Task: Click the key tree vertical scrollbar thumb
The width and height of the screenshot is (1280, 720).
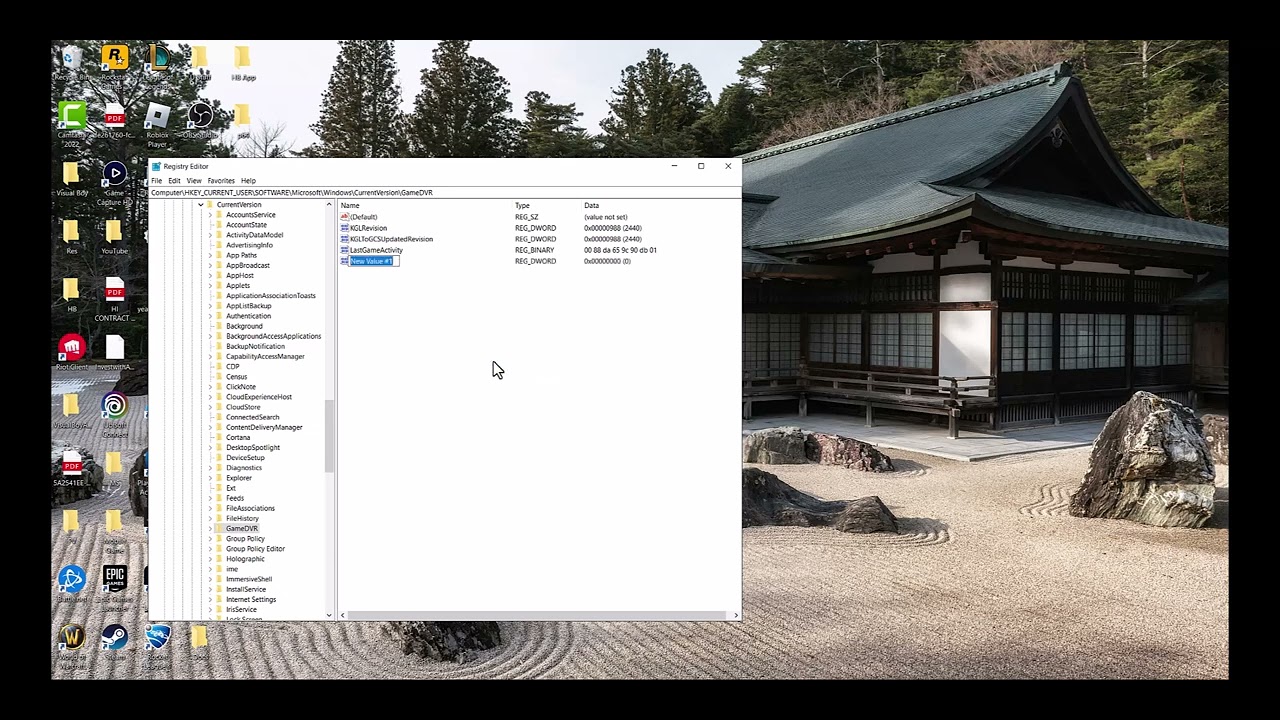Action: tap(329, 436)
